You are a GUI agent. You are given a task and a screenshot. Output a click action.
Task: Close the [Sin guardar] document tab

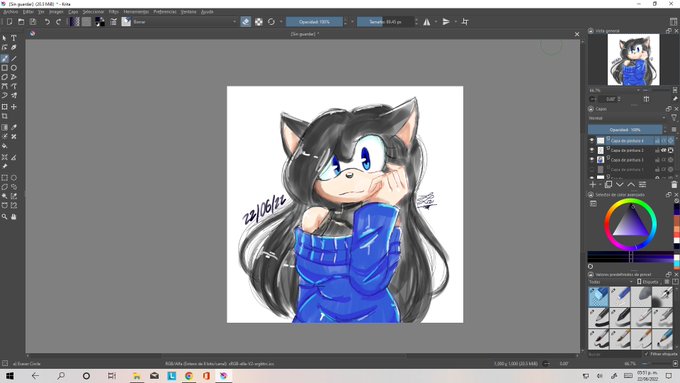pyautogui.click(x=577, y=34)
